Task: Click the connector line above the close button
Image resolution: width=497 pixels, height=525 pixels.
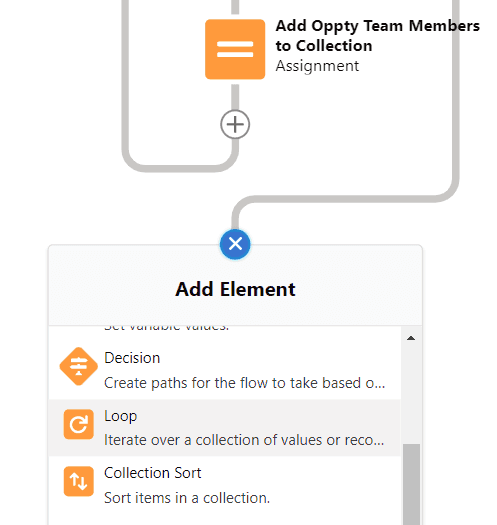Action: (235, 219)
